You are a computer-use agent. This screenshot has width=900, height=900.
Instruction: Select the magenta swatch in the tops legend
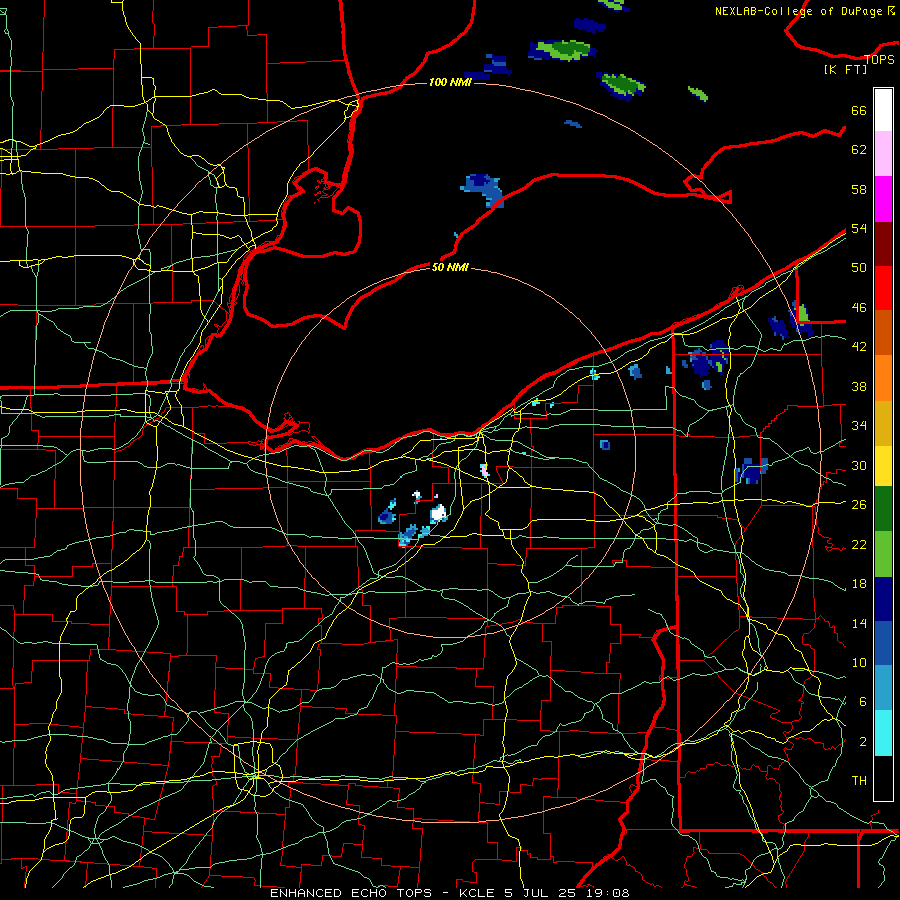(x=883, y=198)
